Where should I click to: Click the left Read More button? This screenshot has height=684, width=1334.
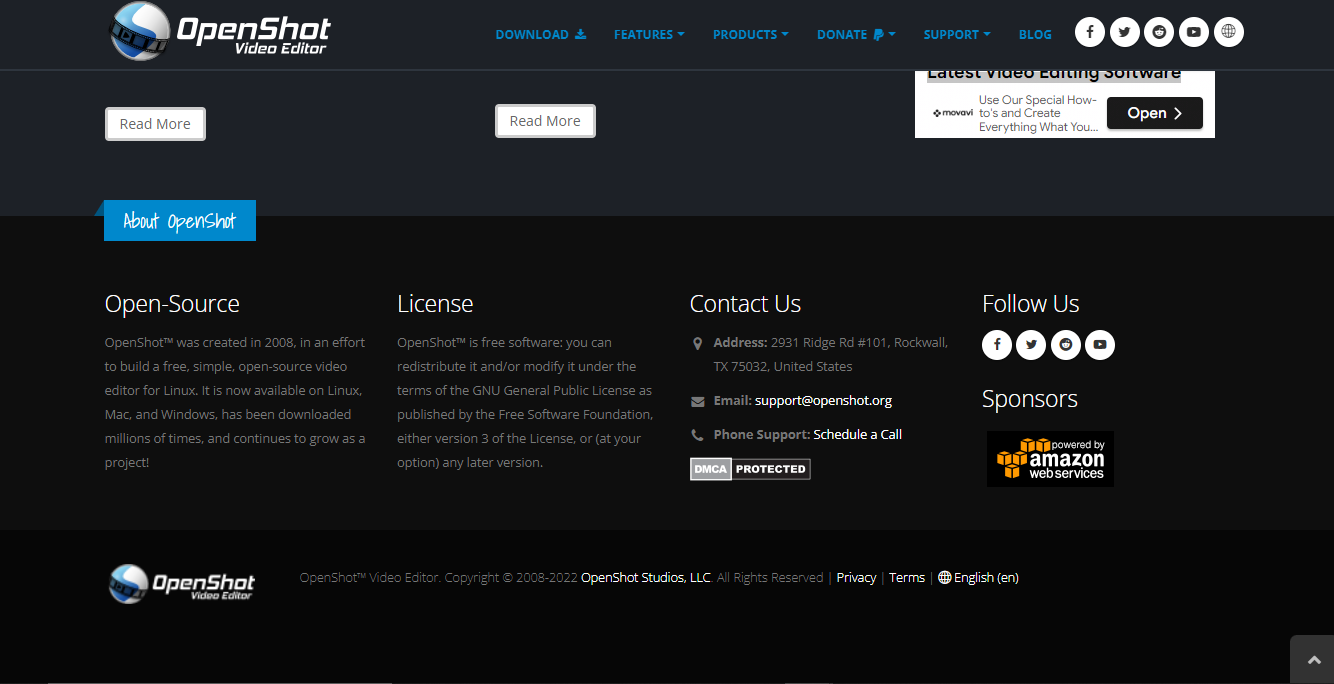(x=155, y=124)
